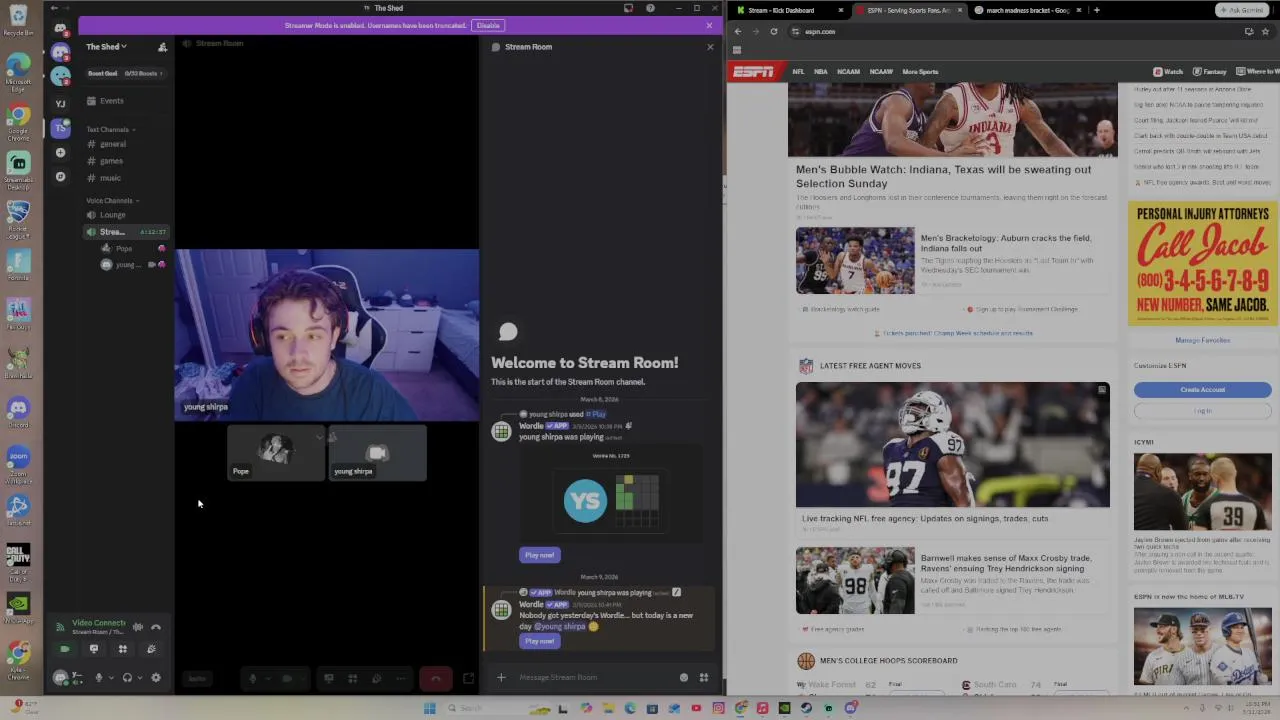Screen dimensions: 1280x720
Task: Open NFL menu on ESPN
Action: pyautogui.click(x=798, y=72)
